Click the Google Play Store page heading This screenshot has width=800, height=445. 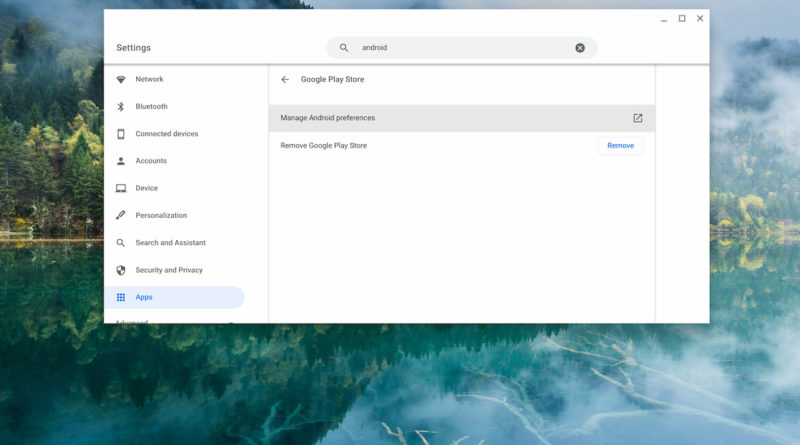pyautogui.click(x=333, y=80)
